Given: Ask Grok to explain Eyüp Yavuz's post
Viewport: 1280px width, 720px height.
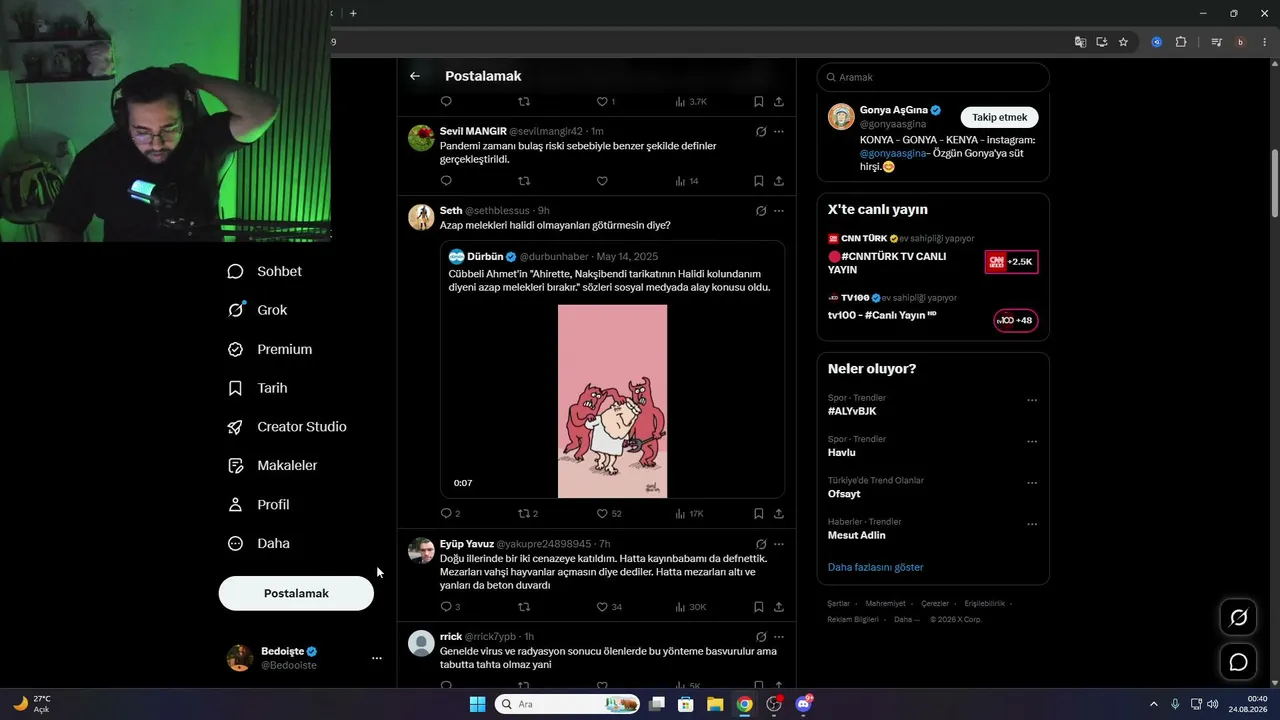Looking at the screenshot, I should click(x=761, y=544).
